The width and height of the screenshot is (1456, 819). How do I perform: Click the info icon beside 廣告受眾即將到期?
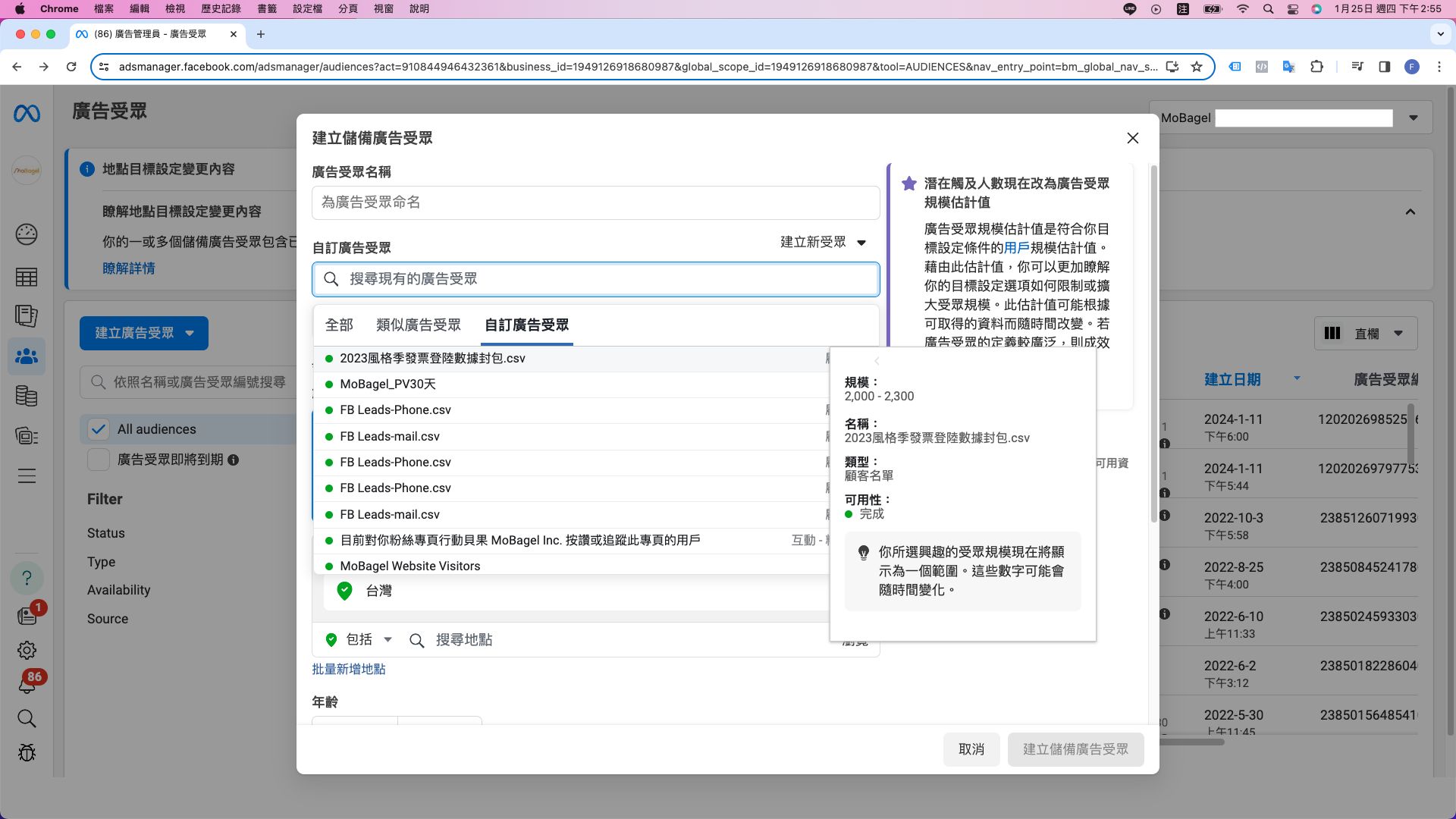[x=234, y=460]
